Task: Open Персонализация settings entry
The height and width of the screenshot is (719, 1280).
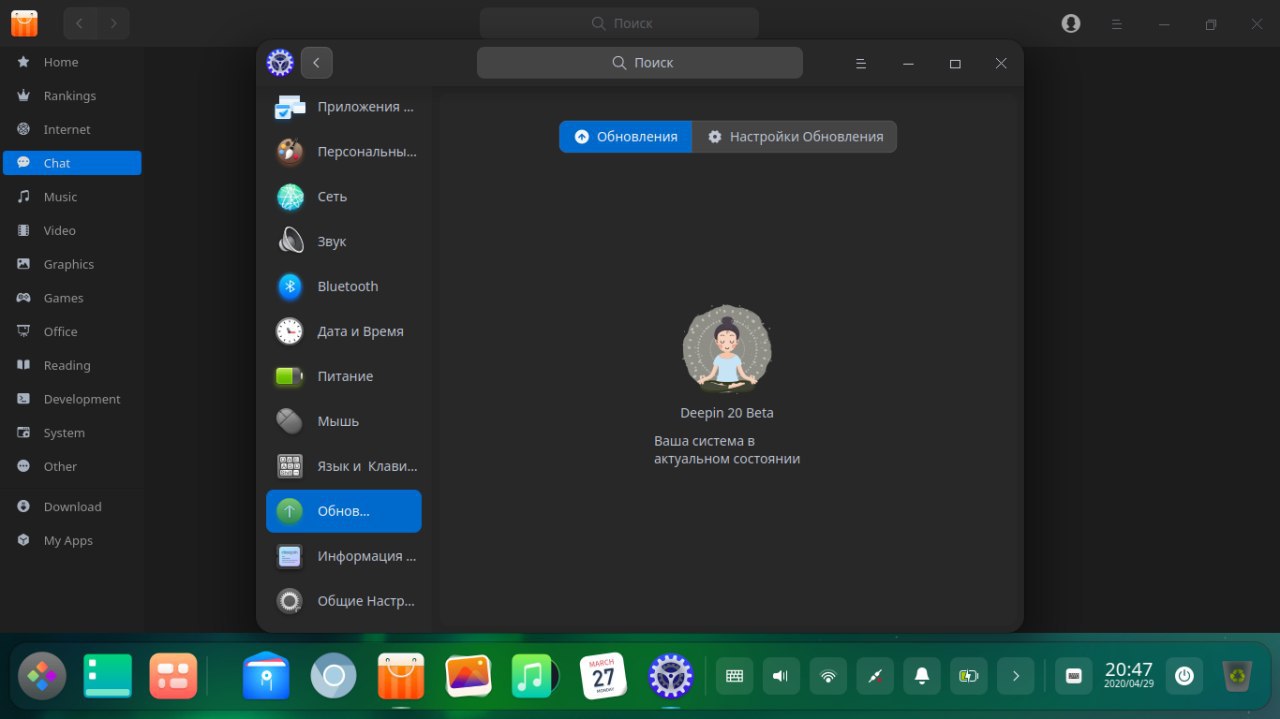Action: click(343, 152)
